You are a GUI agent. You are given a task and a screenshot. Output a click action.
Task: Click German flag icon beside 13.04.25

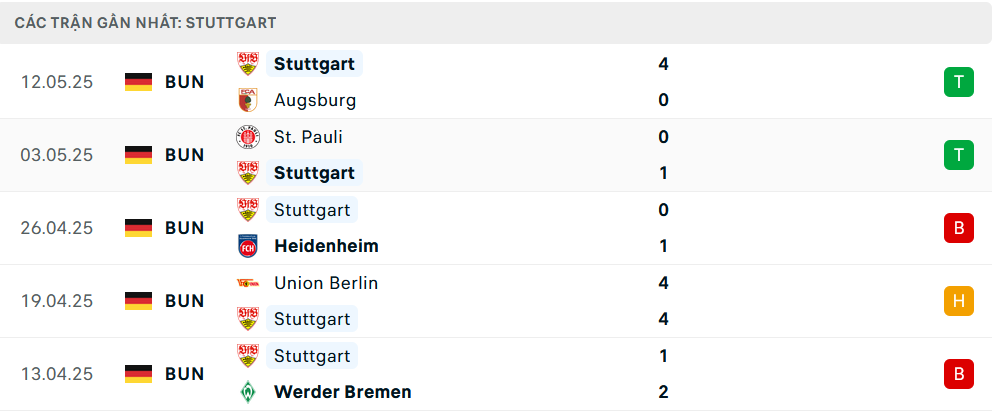click(139, 374)
